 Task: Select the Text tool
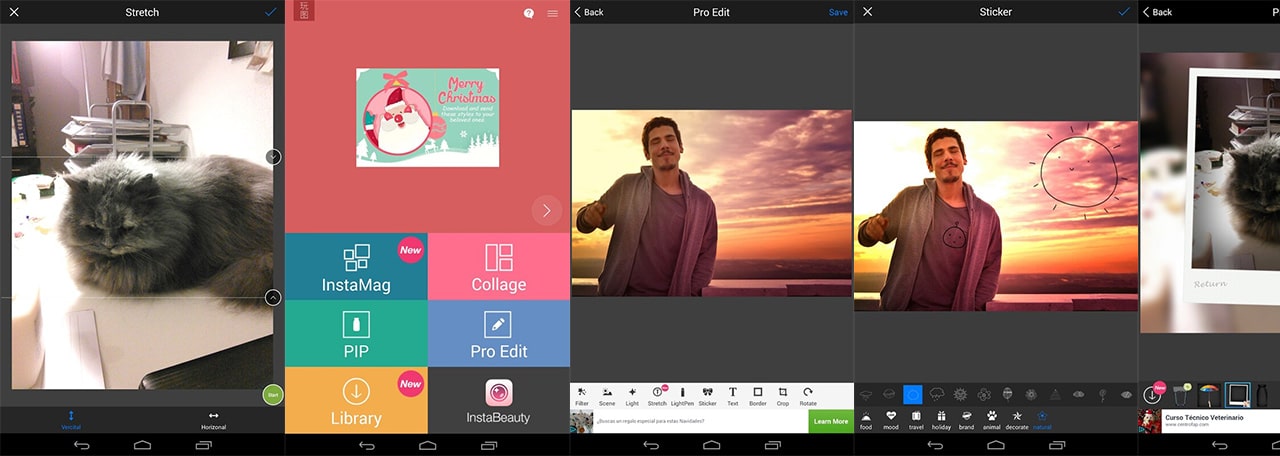(733, 396)
